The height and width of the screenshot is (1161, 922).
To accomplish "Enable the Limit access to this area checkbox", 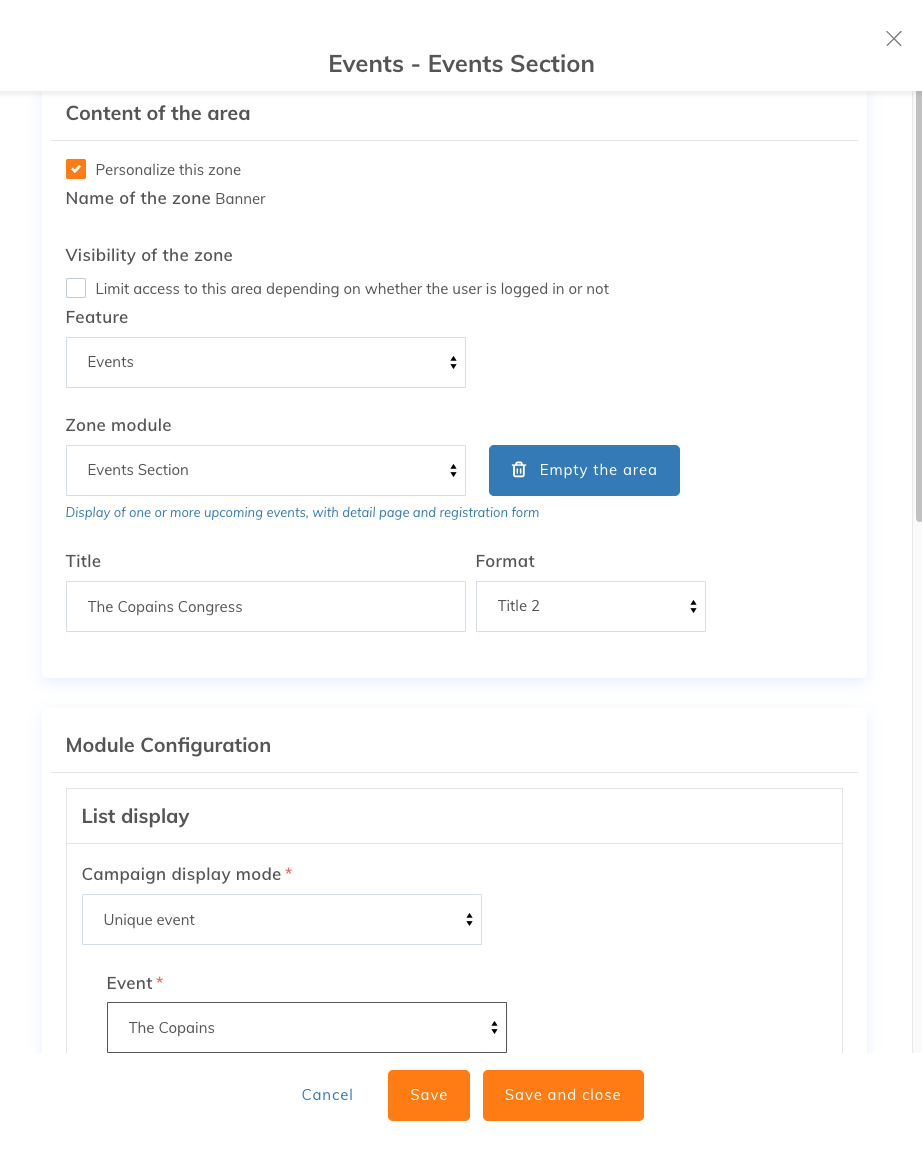I will pyautogui.click(x=76, y=288).
